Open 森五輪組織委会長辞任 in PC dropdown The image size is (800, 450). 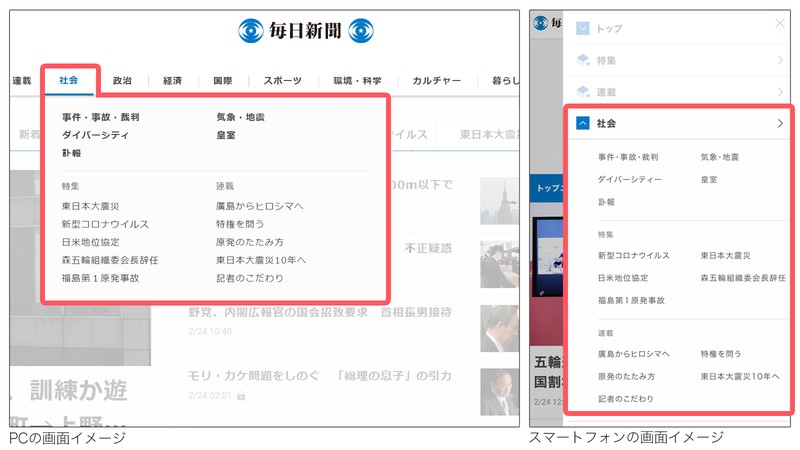tap(110, 260)
